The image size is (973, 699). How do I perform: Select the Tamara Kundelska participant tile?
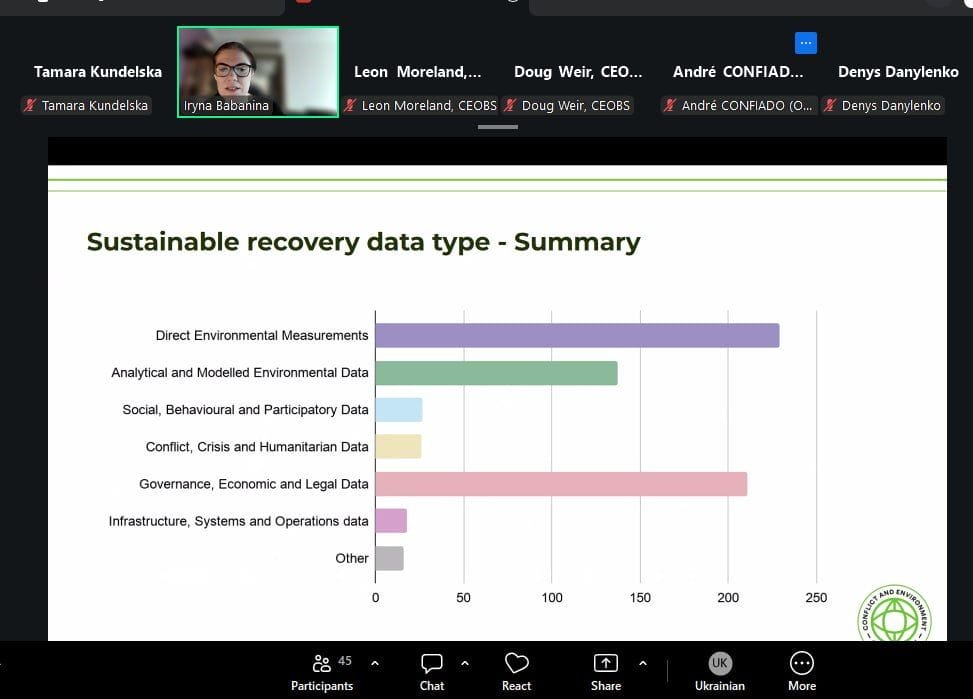click(x=97, y=72)
